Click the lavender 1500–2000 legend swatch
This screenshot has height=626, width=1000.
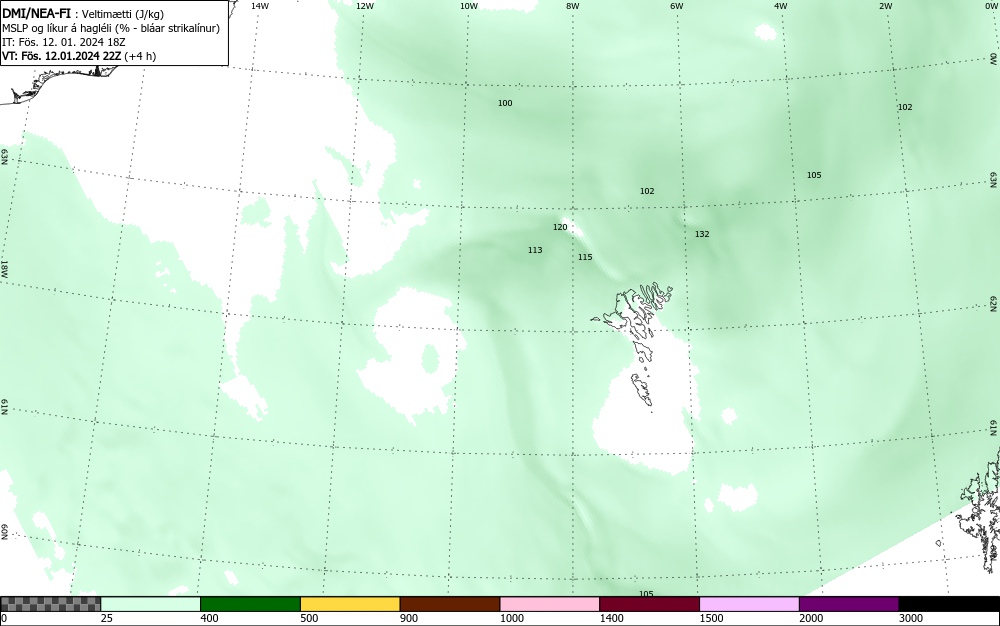coord(749,604)
